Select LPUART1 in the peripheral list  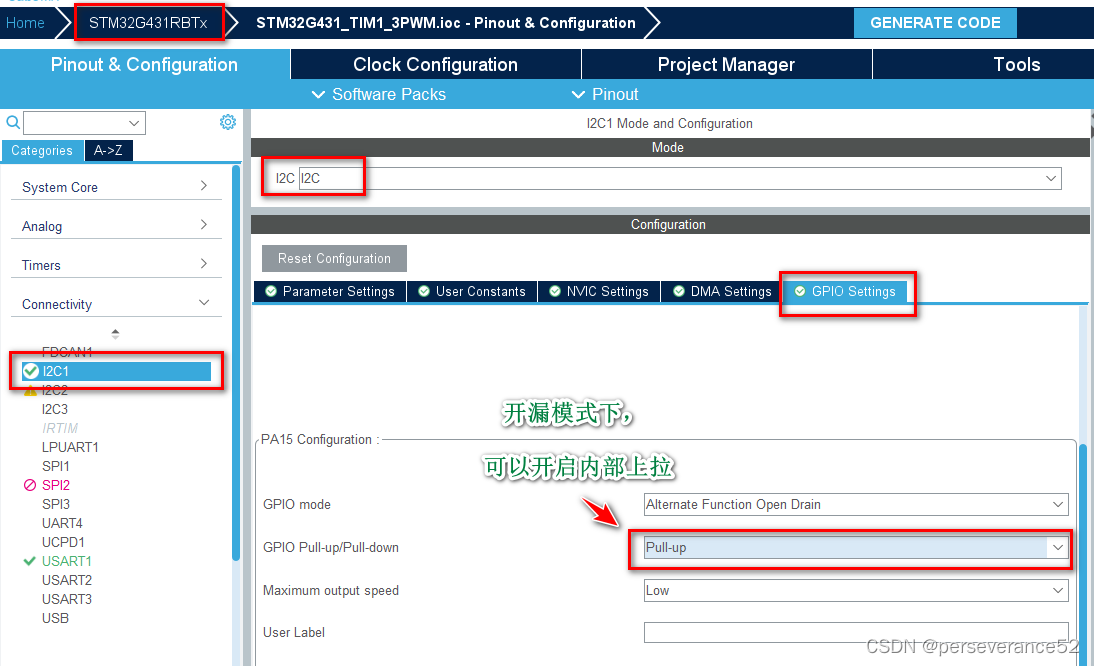[x=70, y=447]
